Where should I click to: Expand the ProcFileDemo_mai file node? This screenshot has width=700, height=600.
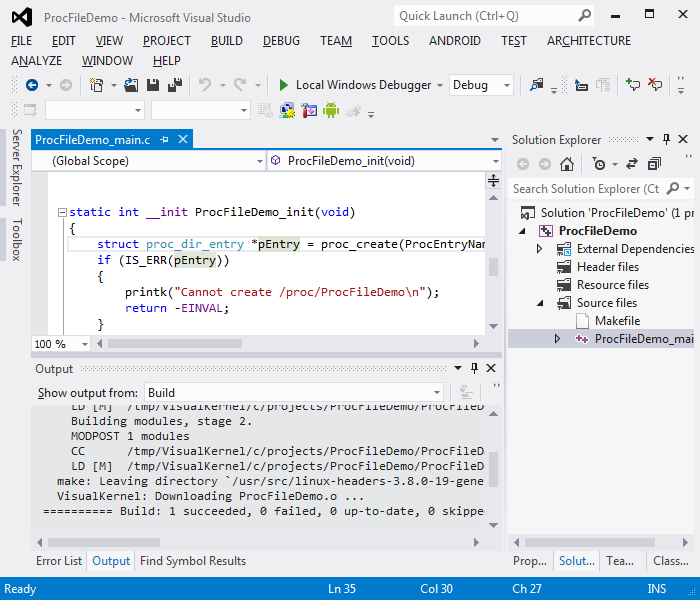coord(557,339)
